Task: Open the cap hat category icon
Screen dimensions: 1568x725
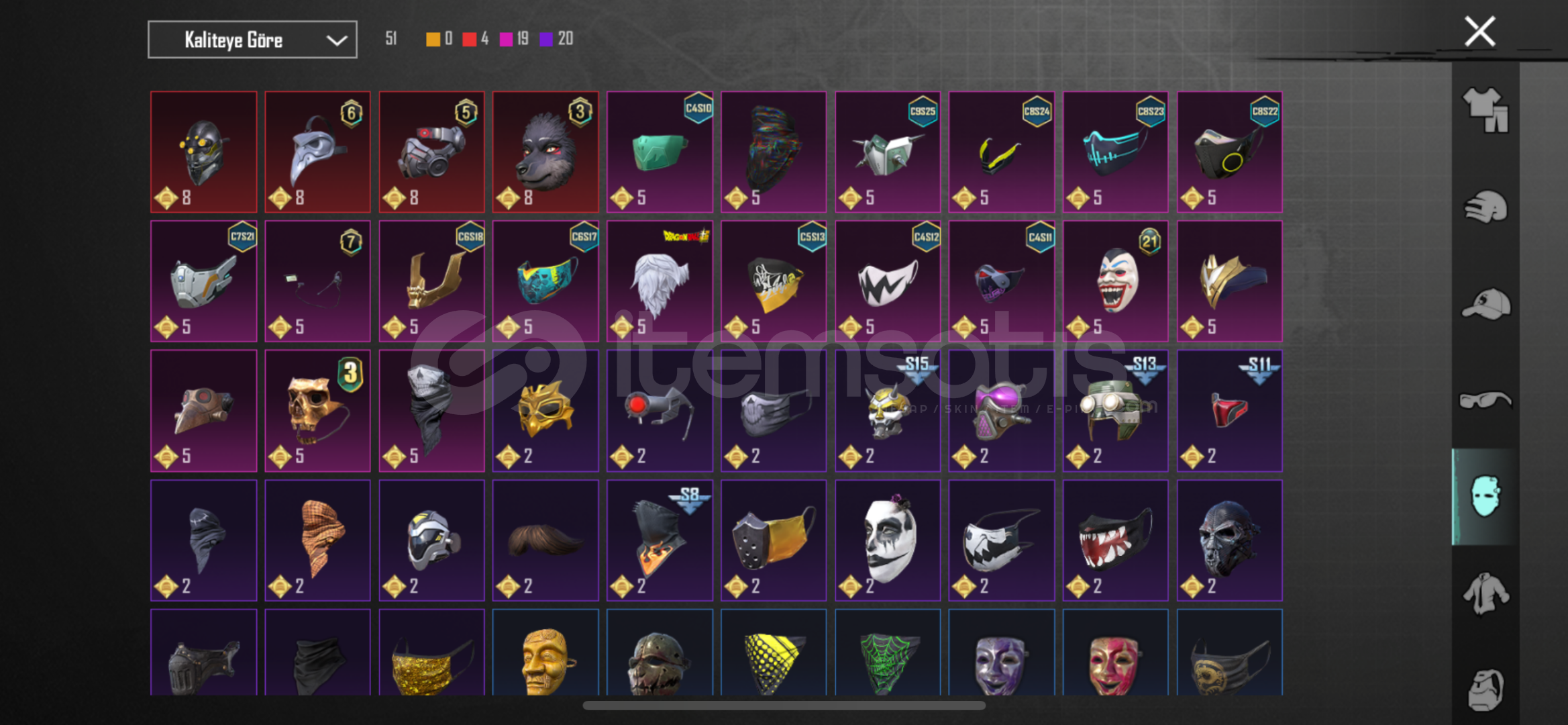Action: point(1485,304)
